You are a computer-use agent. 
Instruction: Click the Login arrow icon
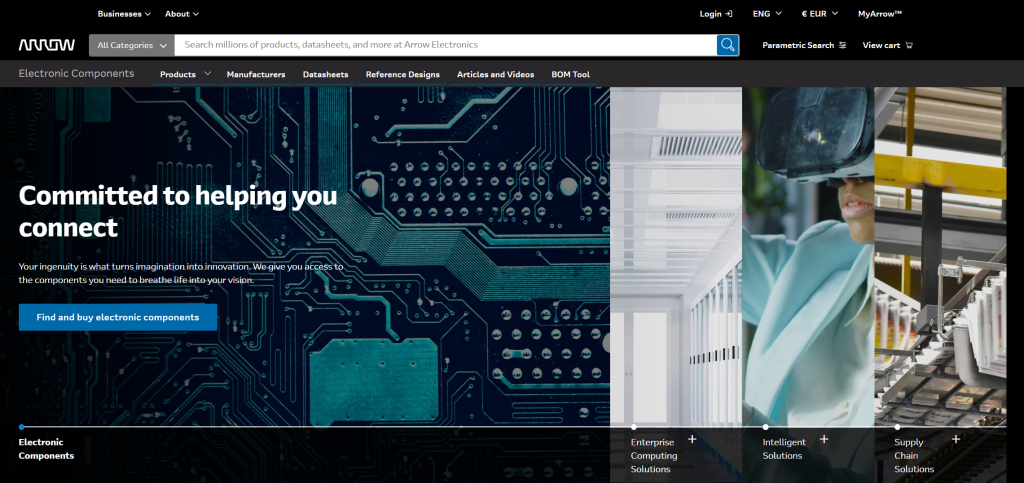(x=729, y=14)
